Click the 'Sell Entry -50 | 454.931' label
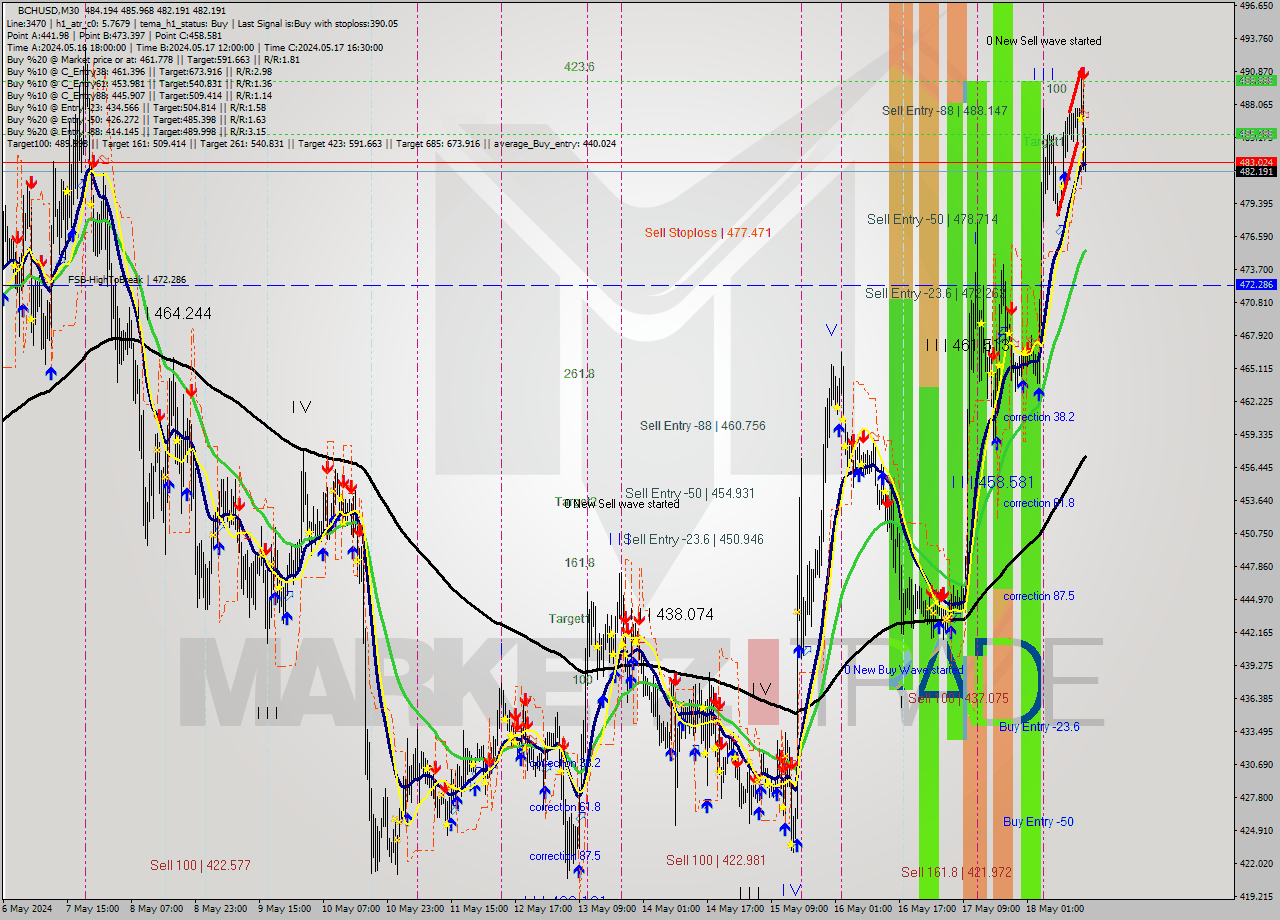Viewport: 1280px width, 920px height. 690,494
